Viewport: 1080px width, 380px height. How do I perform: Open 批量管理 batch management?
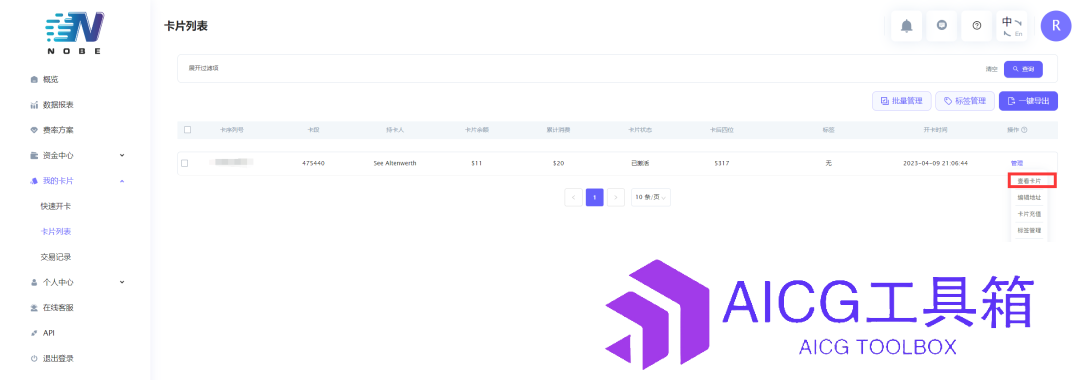tap(902, 101)
